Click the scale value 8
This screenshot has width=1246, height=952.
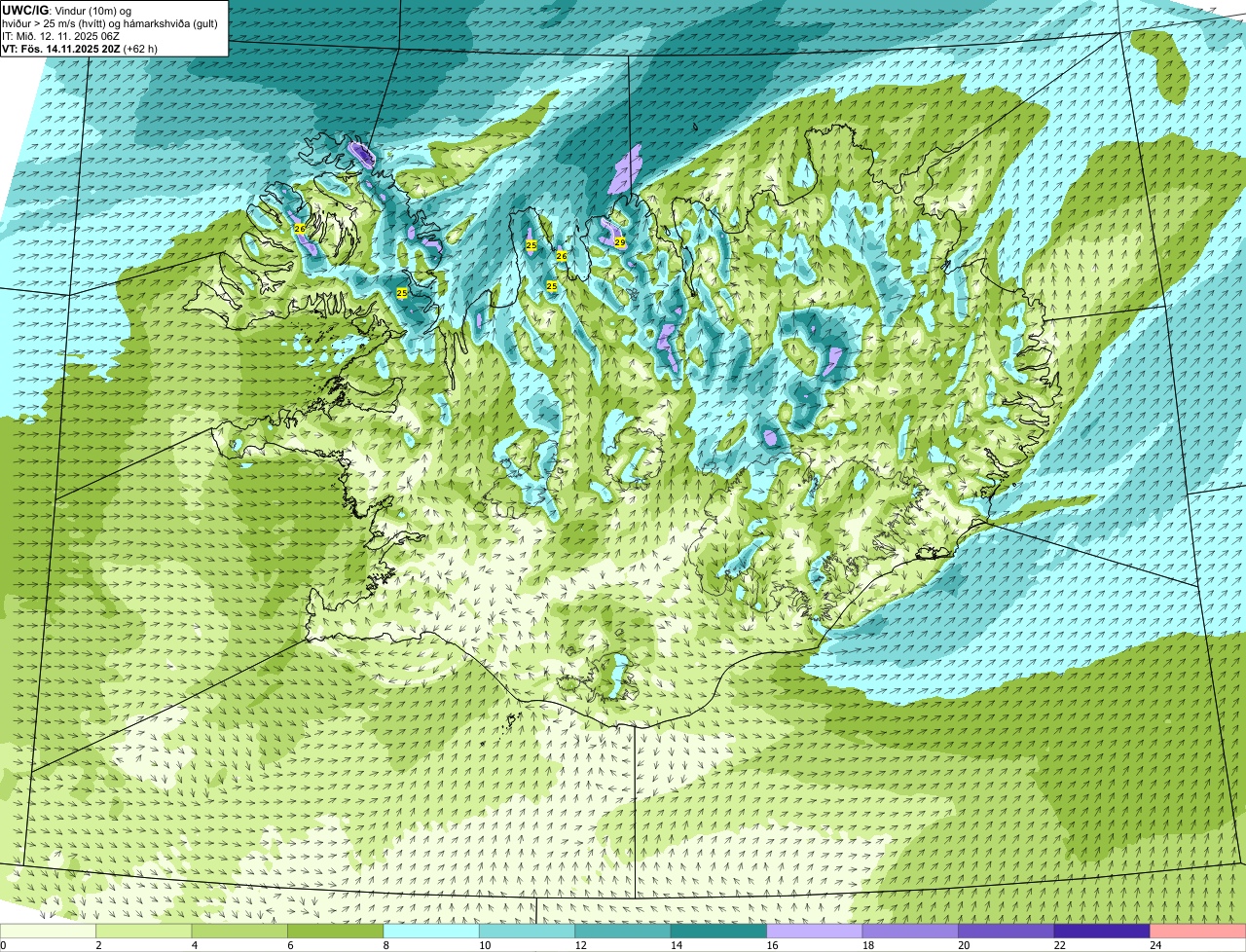click(x=386, y=945)
